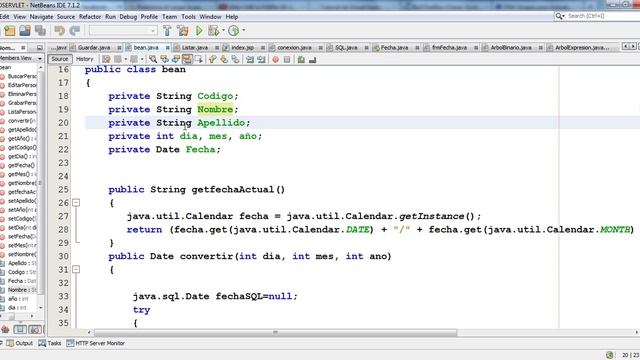
Task: Collapse the getfechaActual method fold at line 26
Action: pos(76,203)
